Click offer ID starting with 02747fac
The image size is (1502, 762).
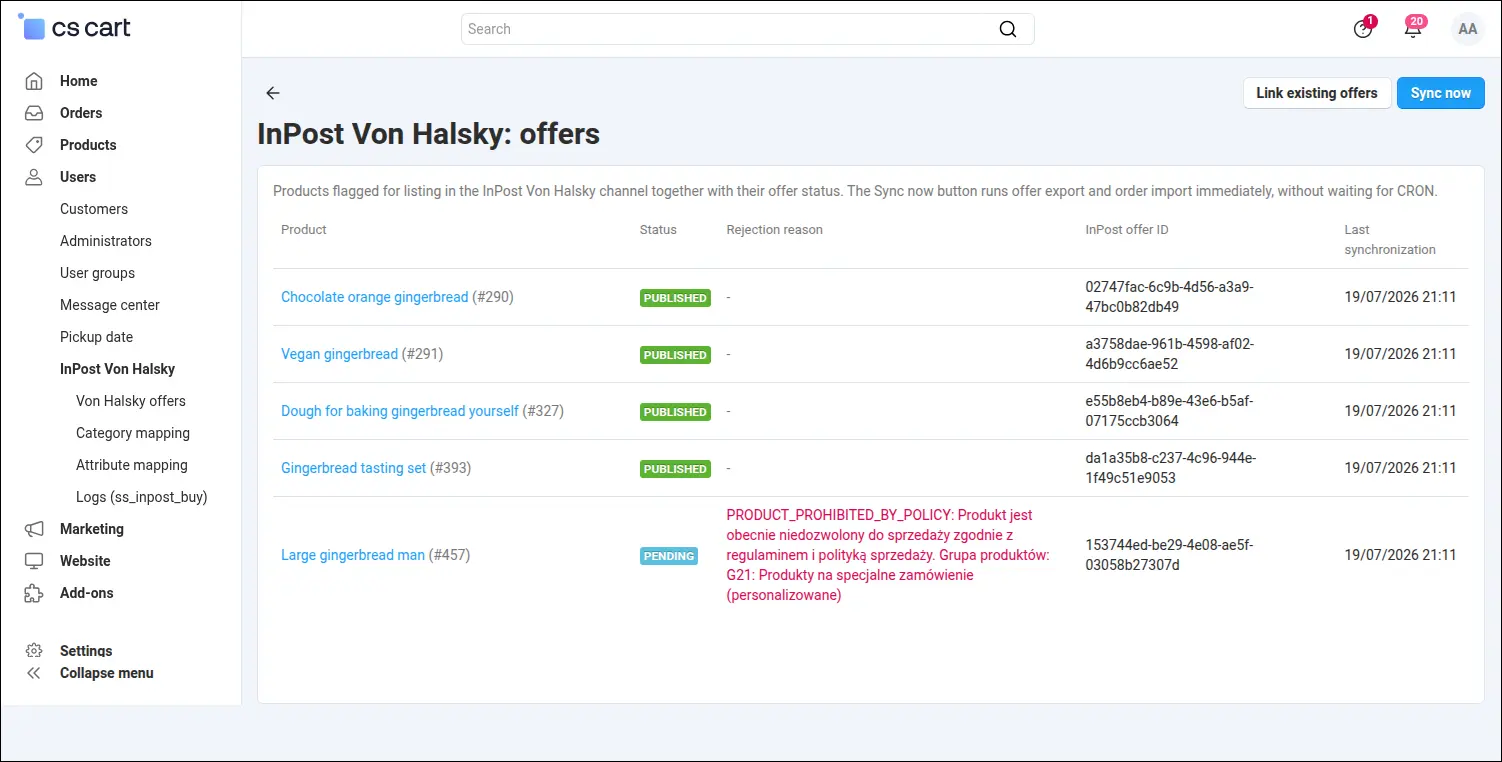1170,297
